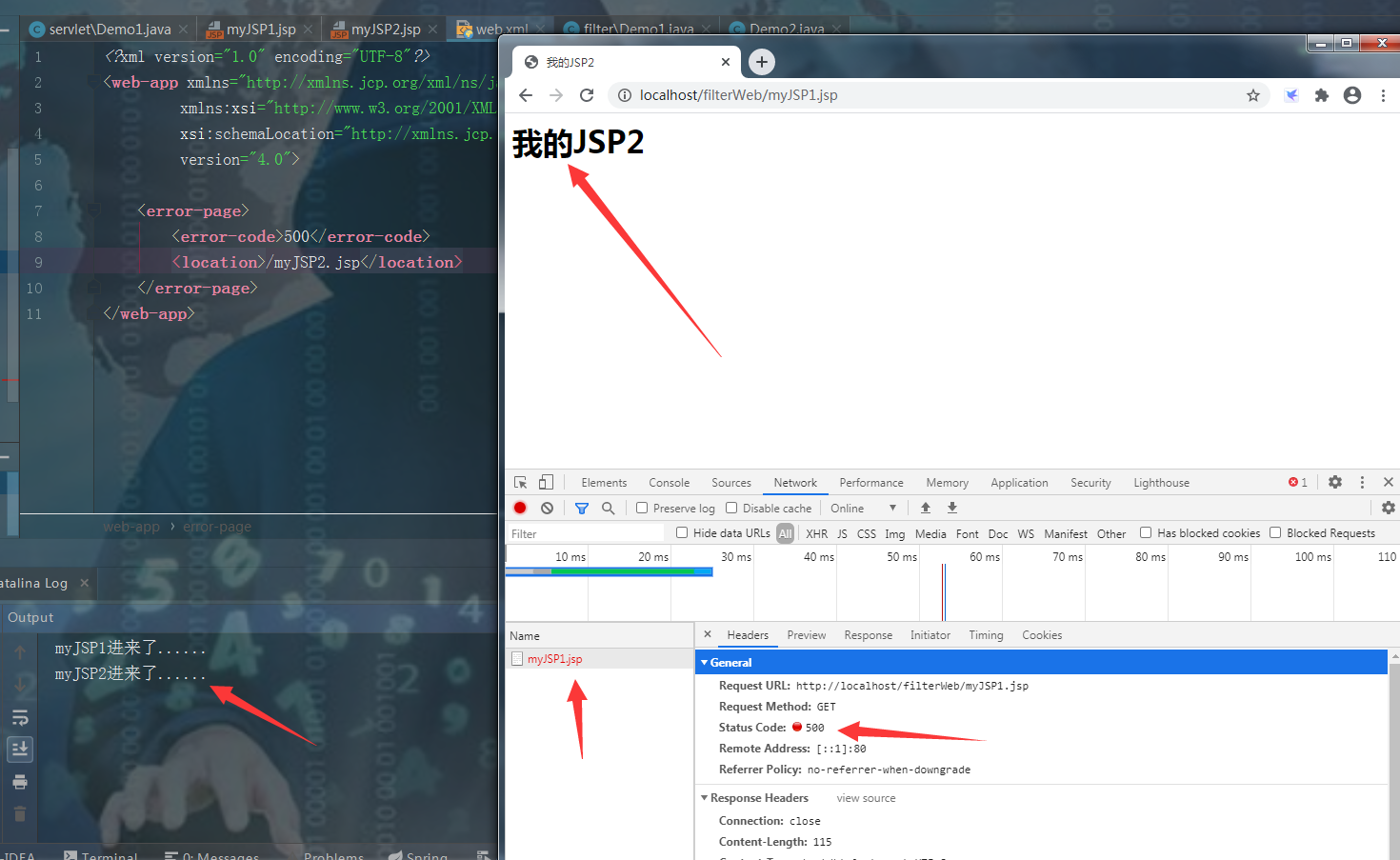Image resolution: width=1400 pixels, height=860 pixels.
Task: Click the view source link
Action: (866, 798)
